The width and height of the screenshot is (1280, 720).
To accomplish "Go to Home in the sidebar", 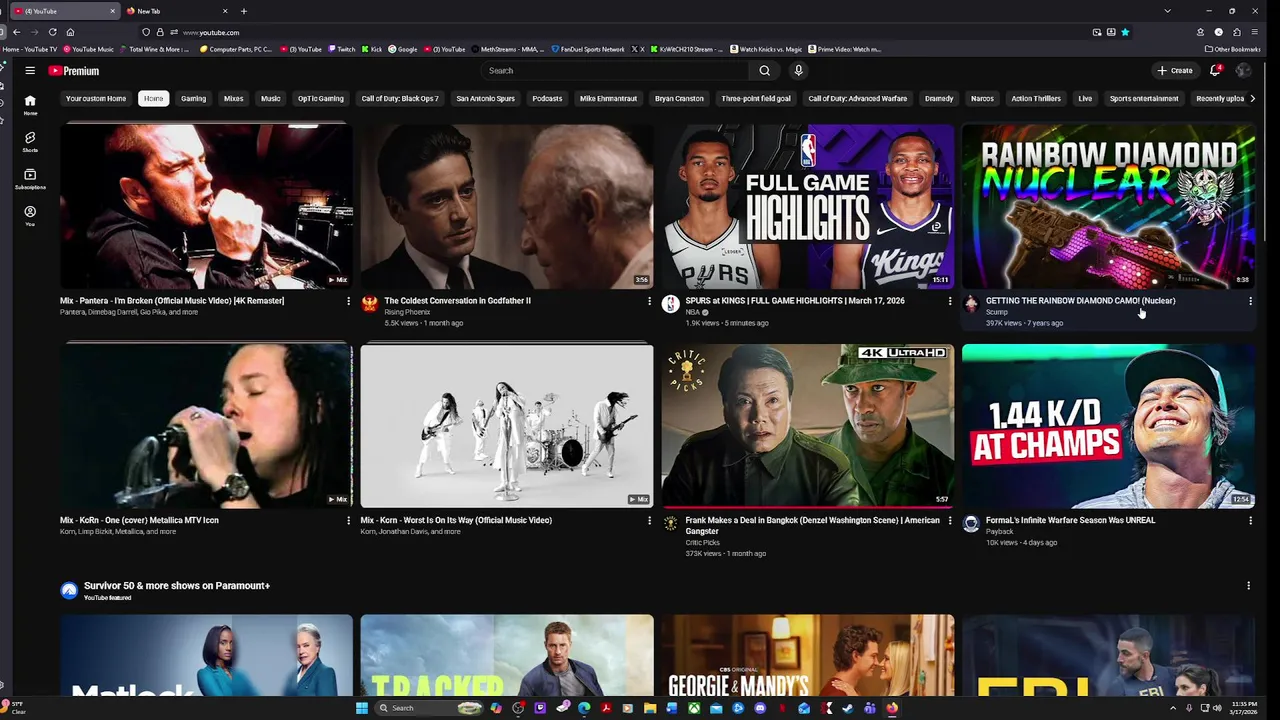I will pos(30,104).
